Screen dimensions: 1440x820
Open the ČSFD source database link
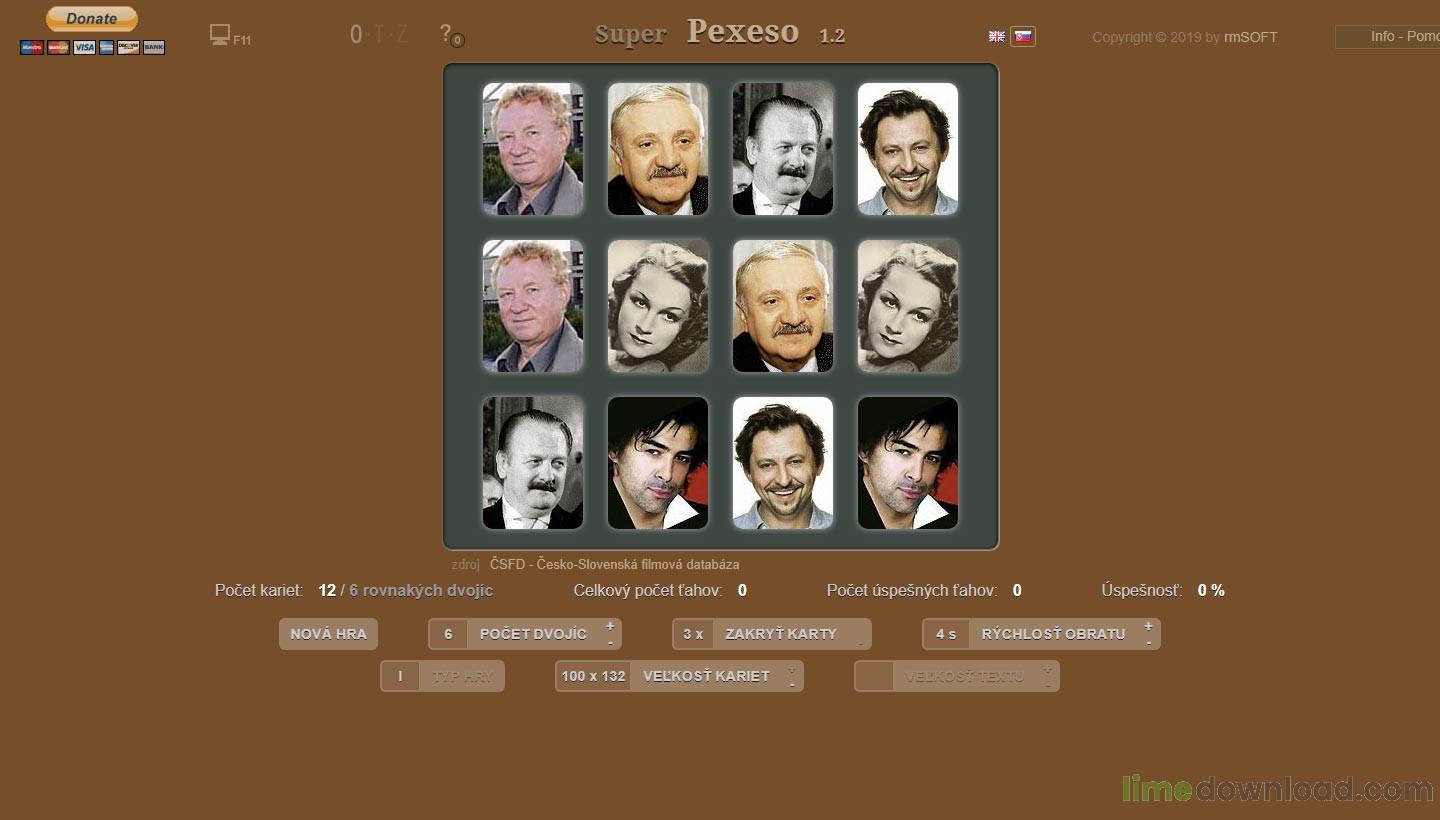[x=614, y=564]
